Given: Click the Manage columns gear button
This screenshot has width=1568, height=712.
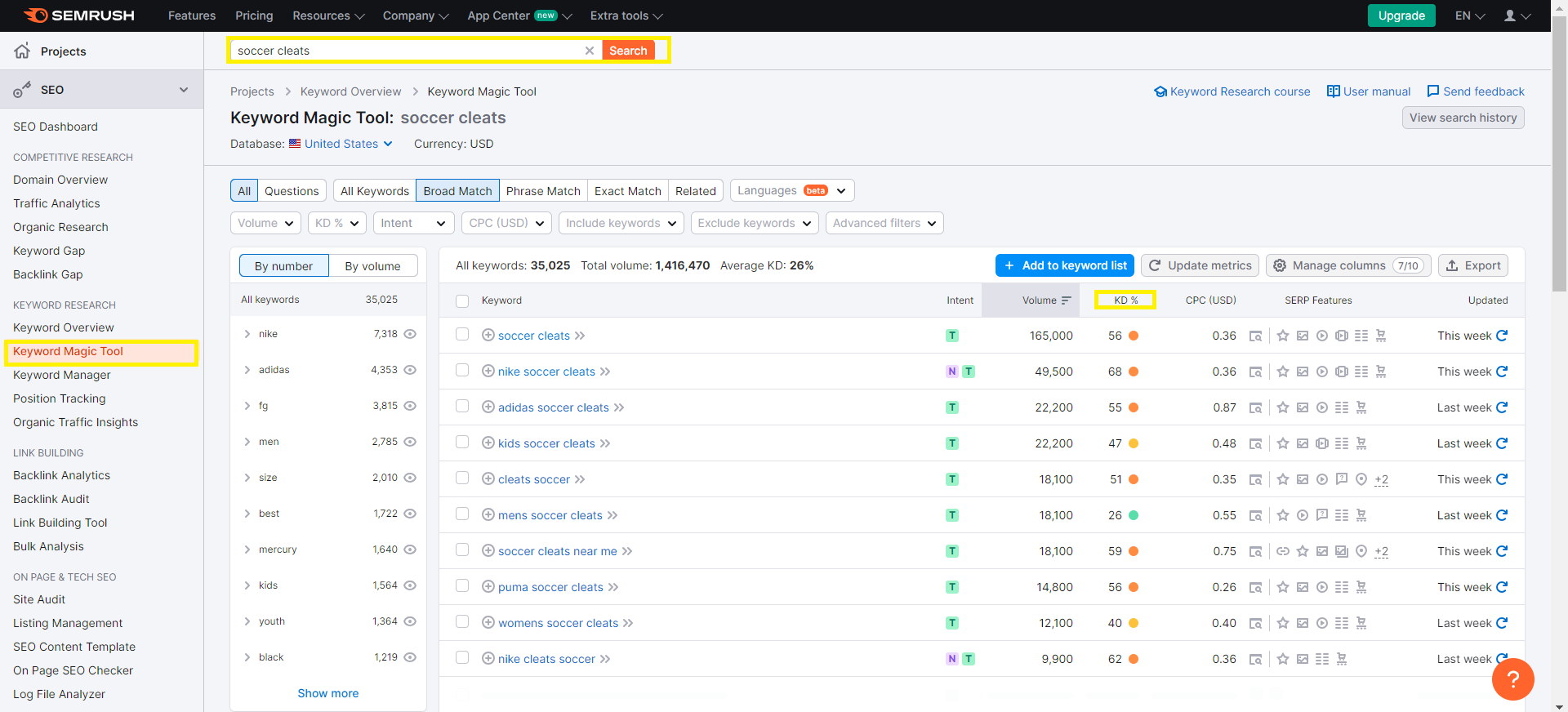Looking at the screenshot, I should click(1348, 265).
